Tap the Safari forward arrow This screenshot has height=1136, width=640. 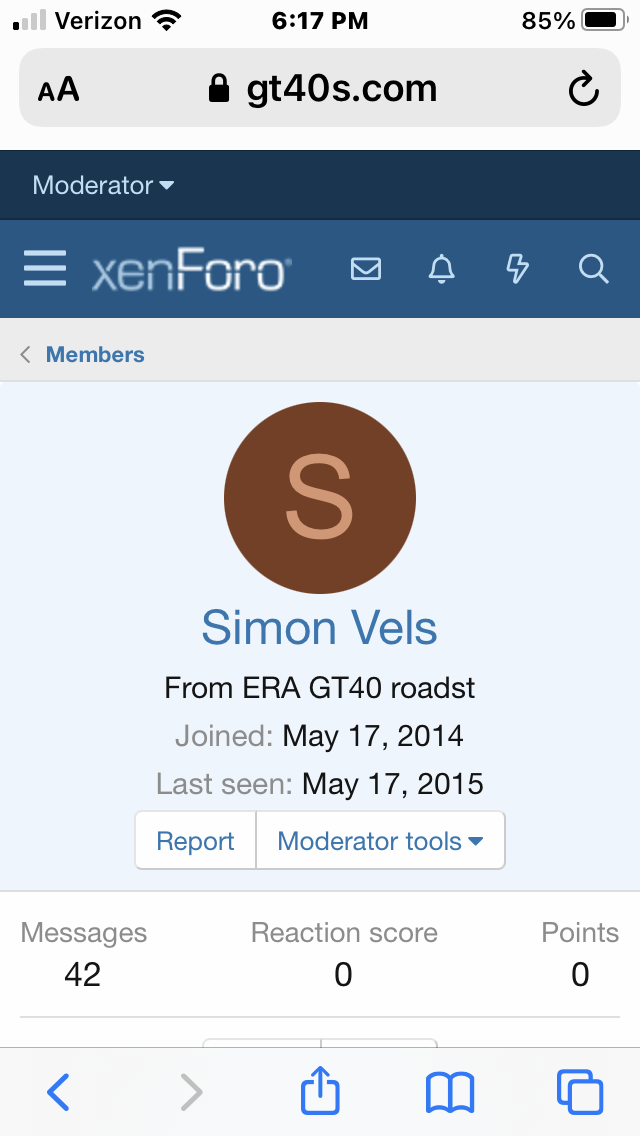pyautogui.click(x=191, y=1092)
